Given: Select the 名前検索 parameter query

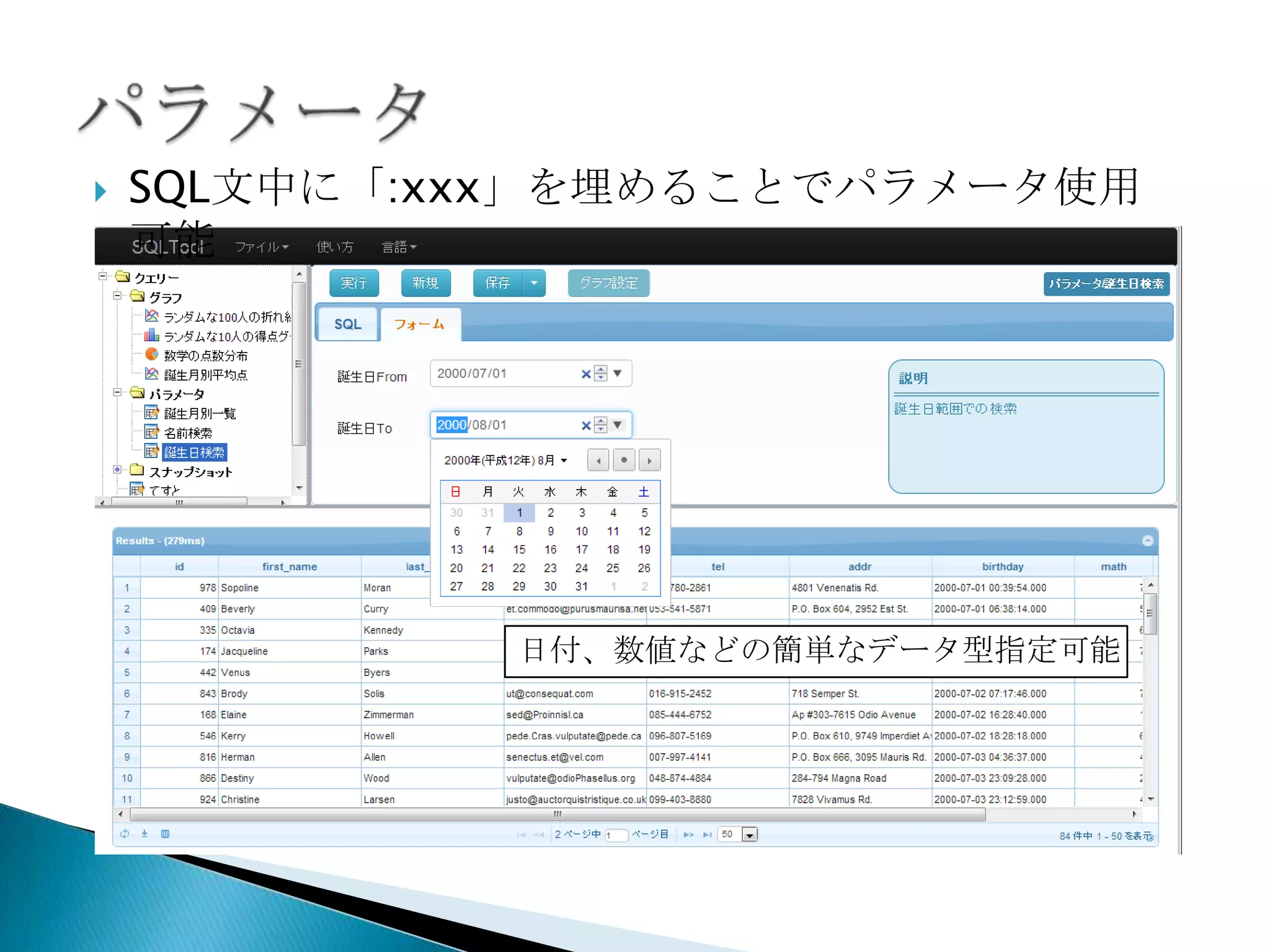Looking at the screenshot, I should (179, 433).
